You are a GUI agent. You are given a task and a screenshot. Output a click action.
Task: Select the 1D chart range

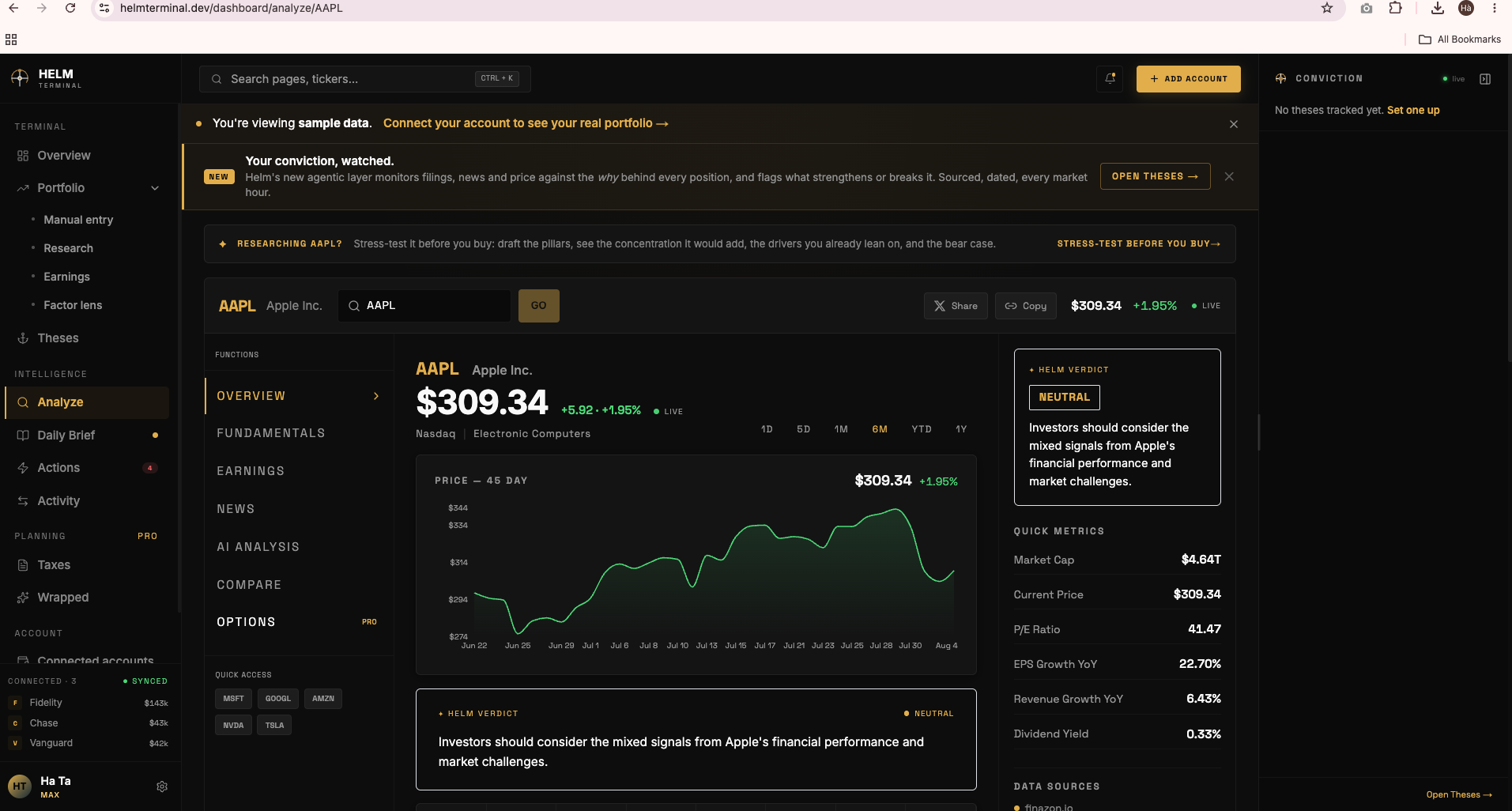(767, 429)
